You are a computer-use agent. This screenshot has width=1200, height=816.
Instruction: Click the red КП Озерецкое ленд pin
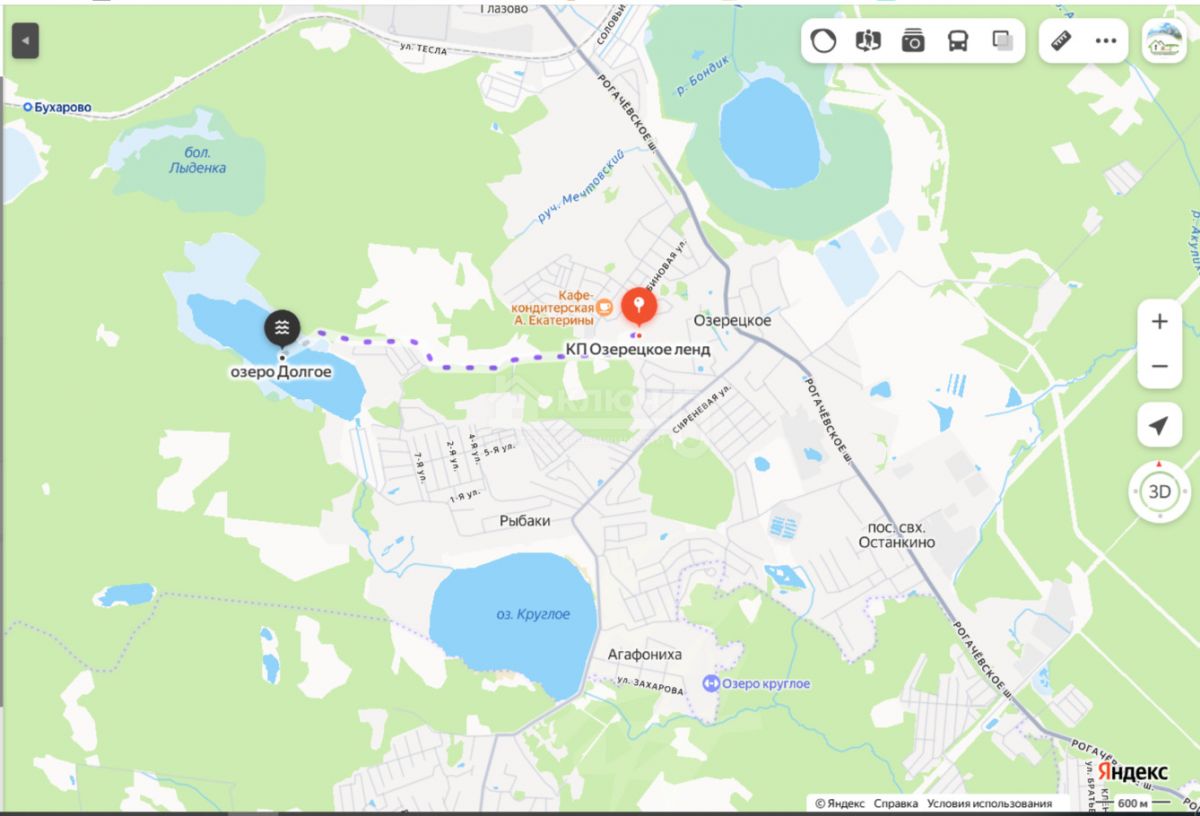[x=639, y=305]
